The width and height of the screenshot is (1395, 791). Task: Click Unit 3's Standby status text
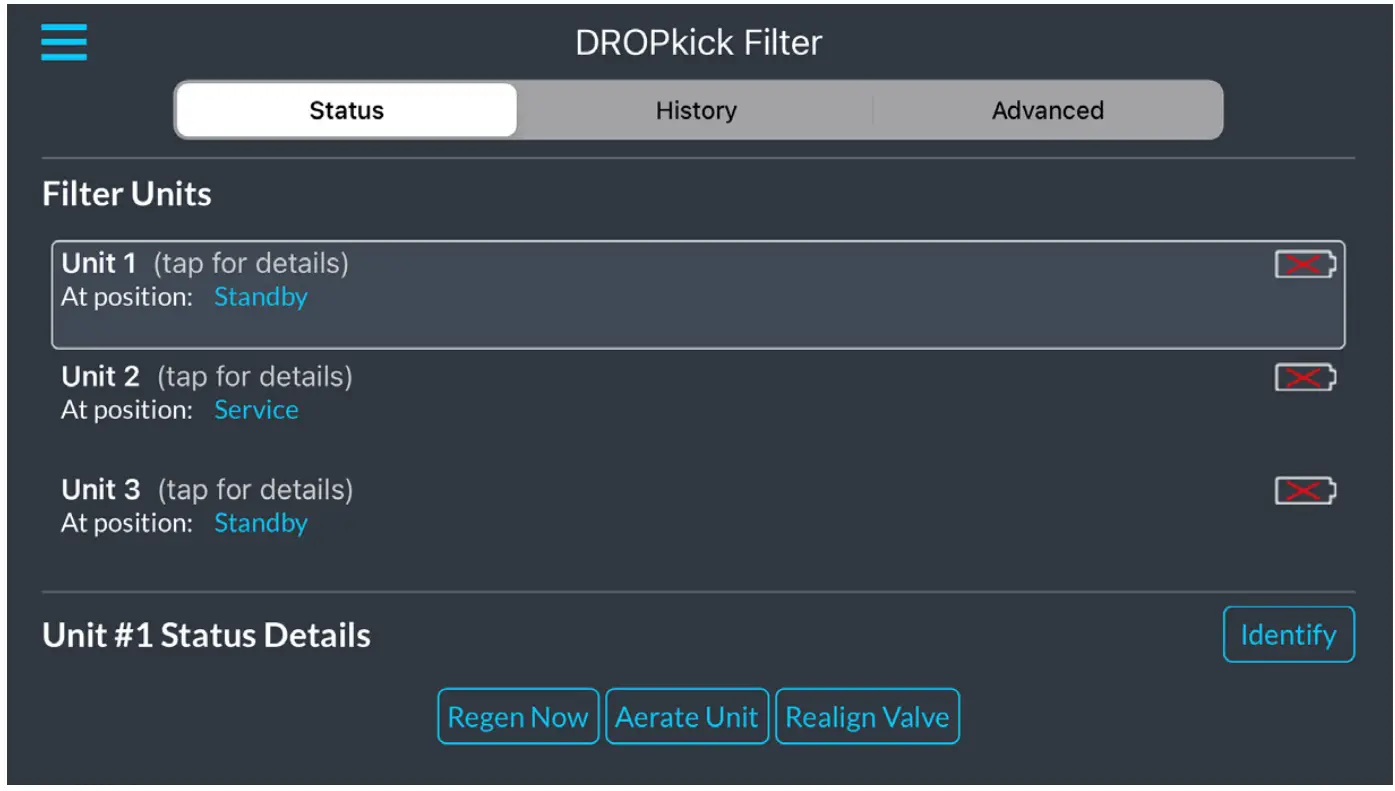pos(261,523)
